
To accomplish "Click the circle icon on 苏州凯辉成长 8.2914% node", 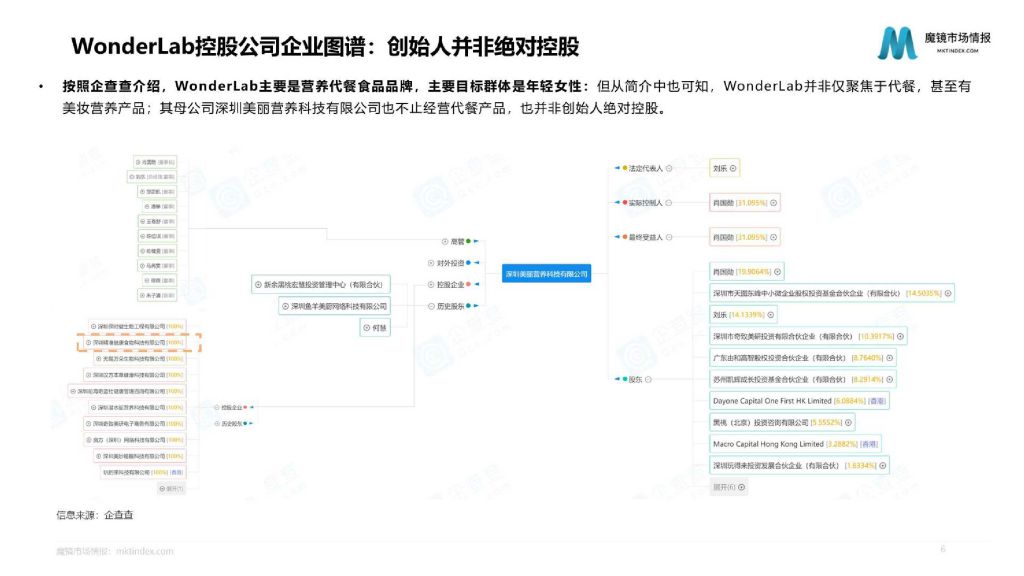I will pos(889,379).
